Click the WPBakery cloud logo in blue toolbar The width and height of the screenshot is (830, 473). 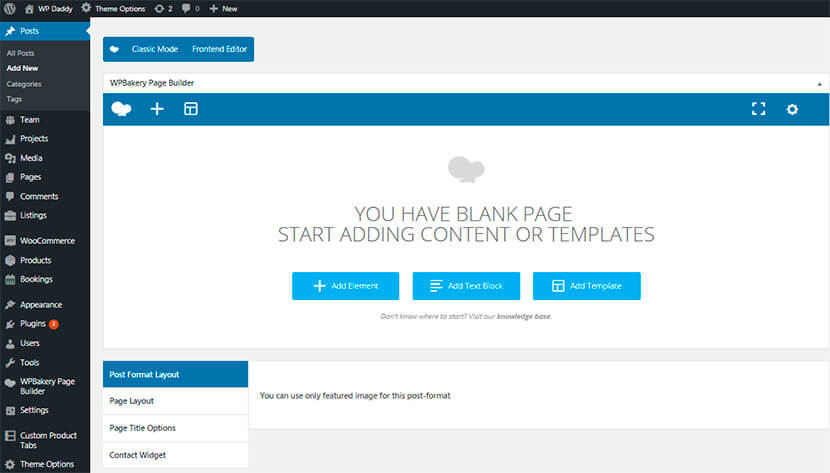point(121,109)
